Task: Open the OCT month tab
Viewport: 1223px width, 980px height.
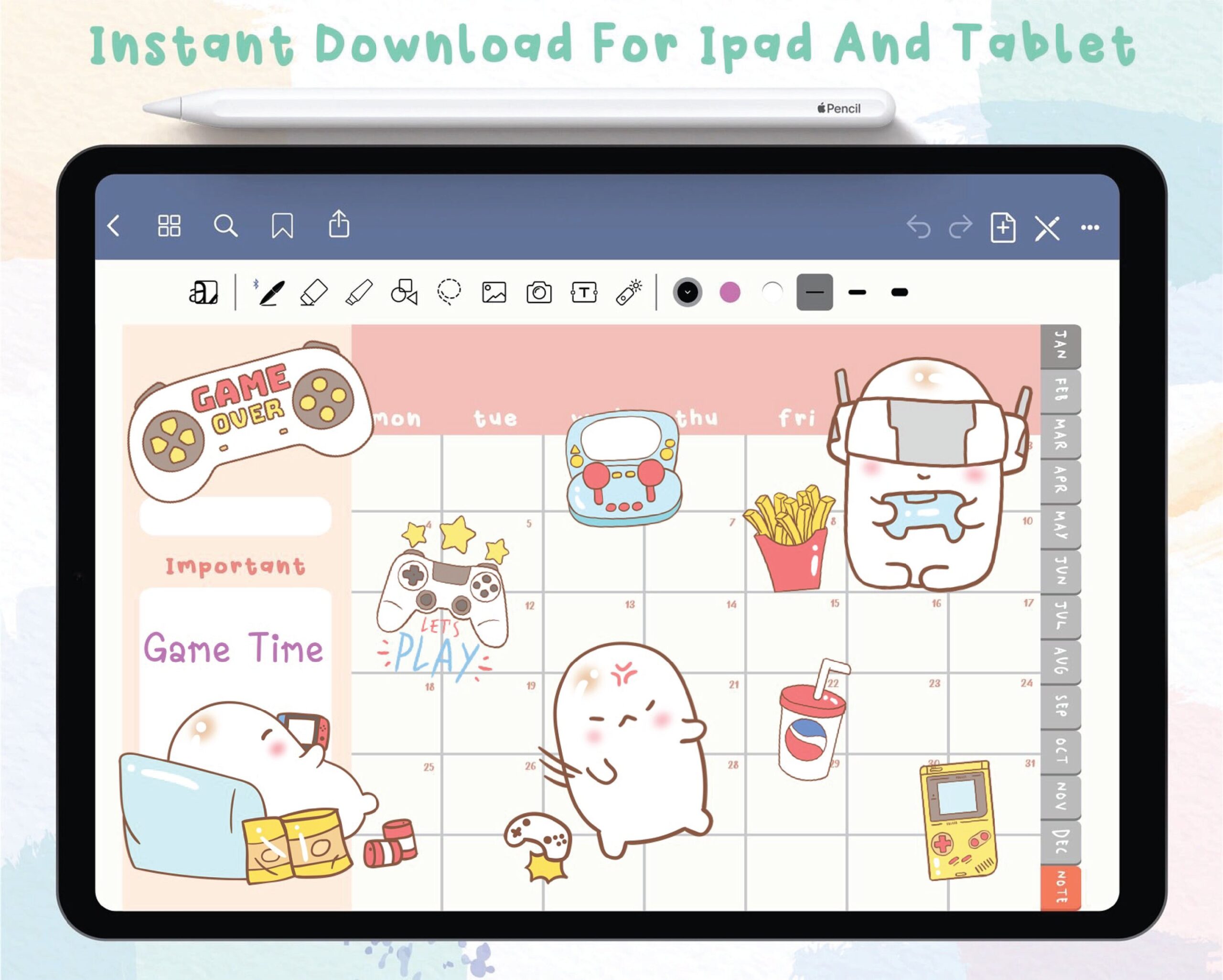Action: [1060, 753]
